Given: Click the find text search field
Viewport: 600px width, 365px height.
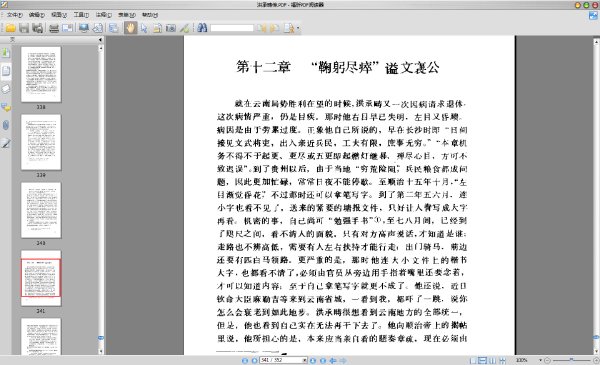Looking at the screenshot, I should pyautogui.click(x=232, y=28).
